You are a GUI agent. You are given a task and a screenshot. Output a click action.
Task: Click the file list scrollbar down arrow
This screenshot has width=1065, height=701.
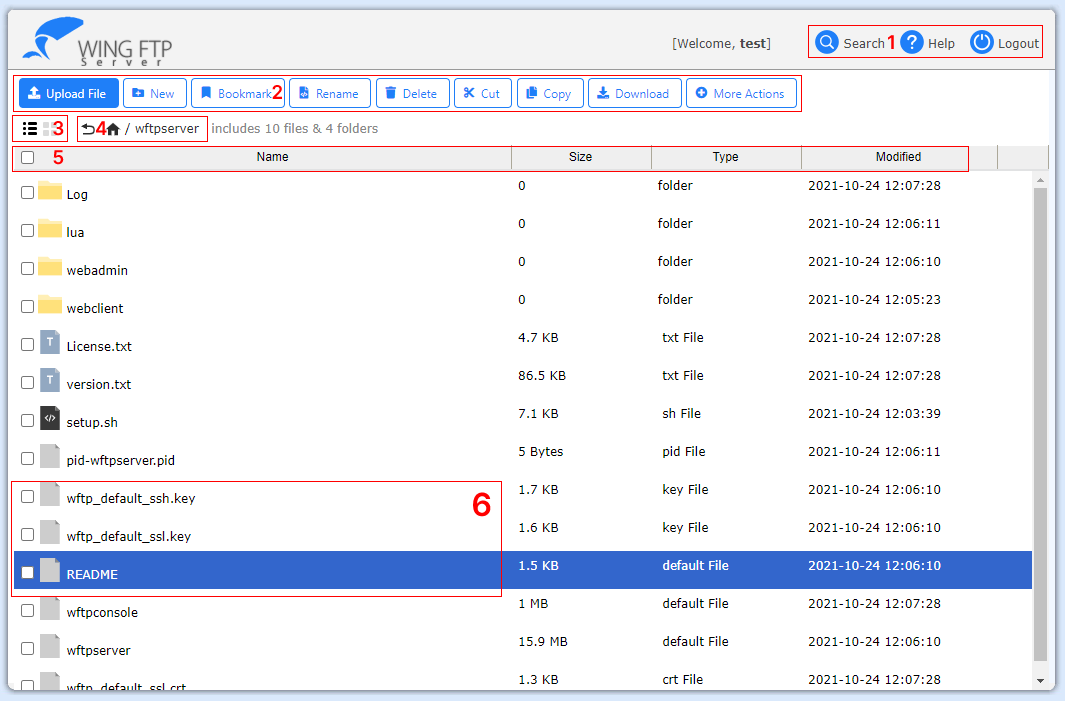pyautogui.click(x=1040, y=681)
